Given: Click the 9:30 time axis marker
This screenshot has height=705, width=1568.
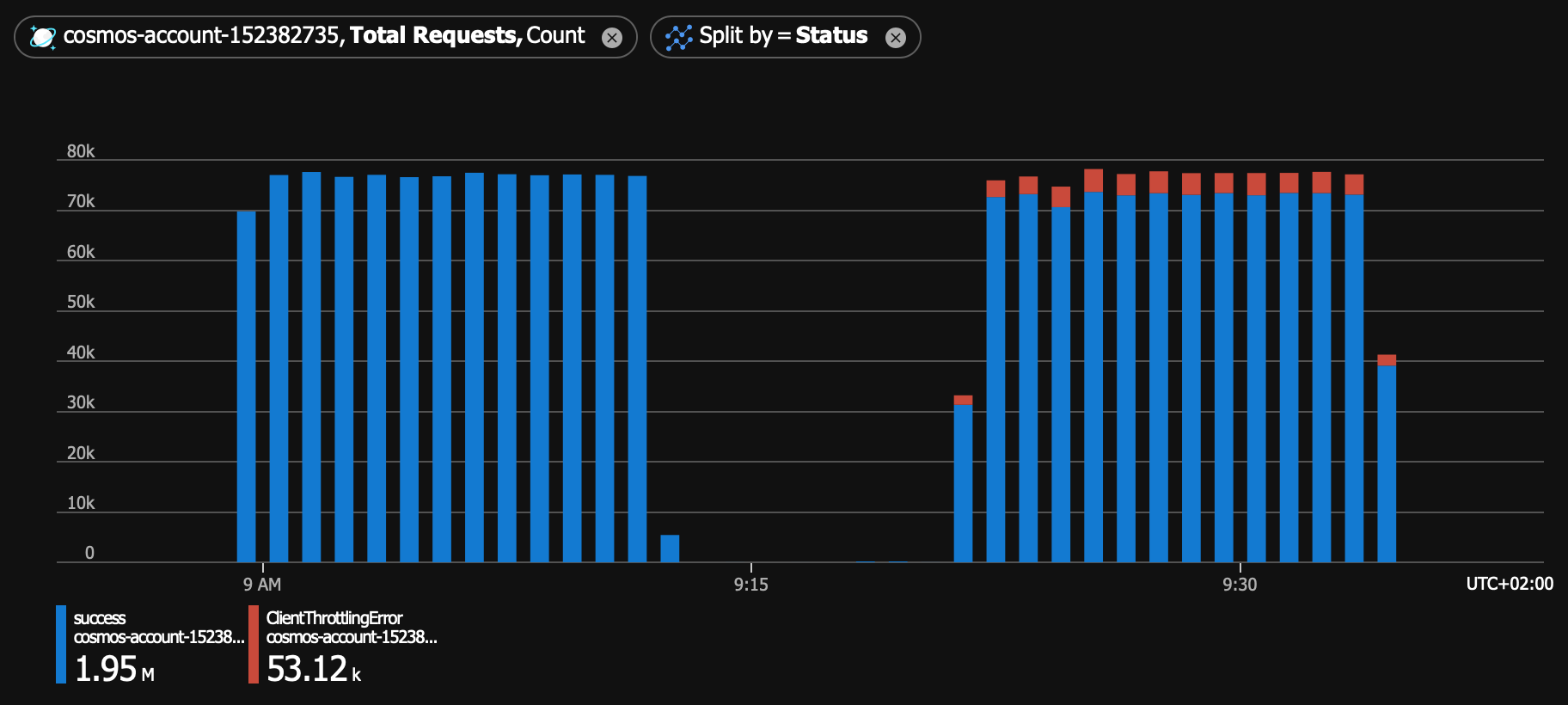Looking at the screenshot, I should pyautogui.click(x=1240, y=585).
